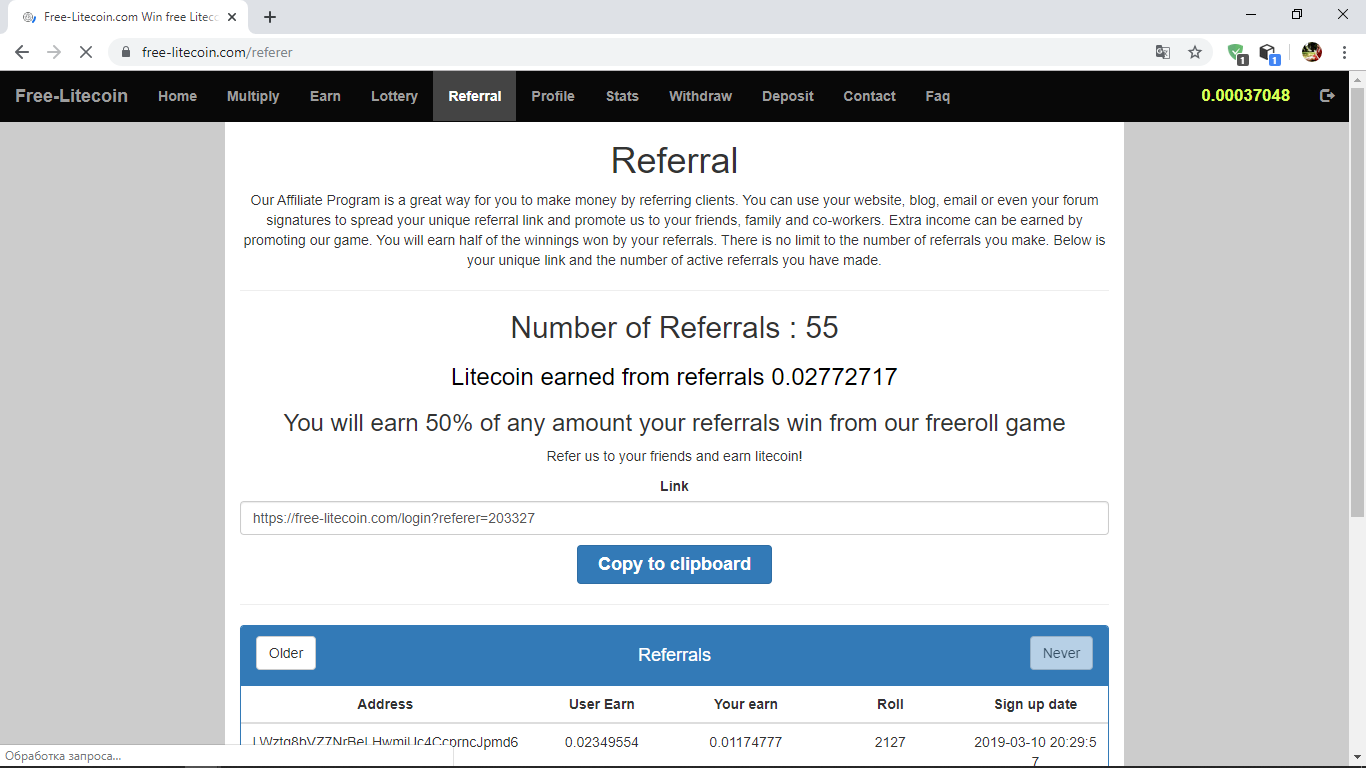Viewport: 1366px width, 768px height.
Task: Open the Contact page
Action: pos(870,96)
